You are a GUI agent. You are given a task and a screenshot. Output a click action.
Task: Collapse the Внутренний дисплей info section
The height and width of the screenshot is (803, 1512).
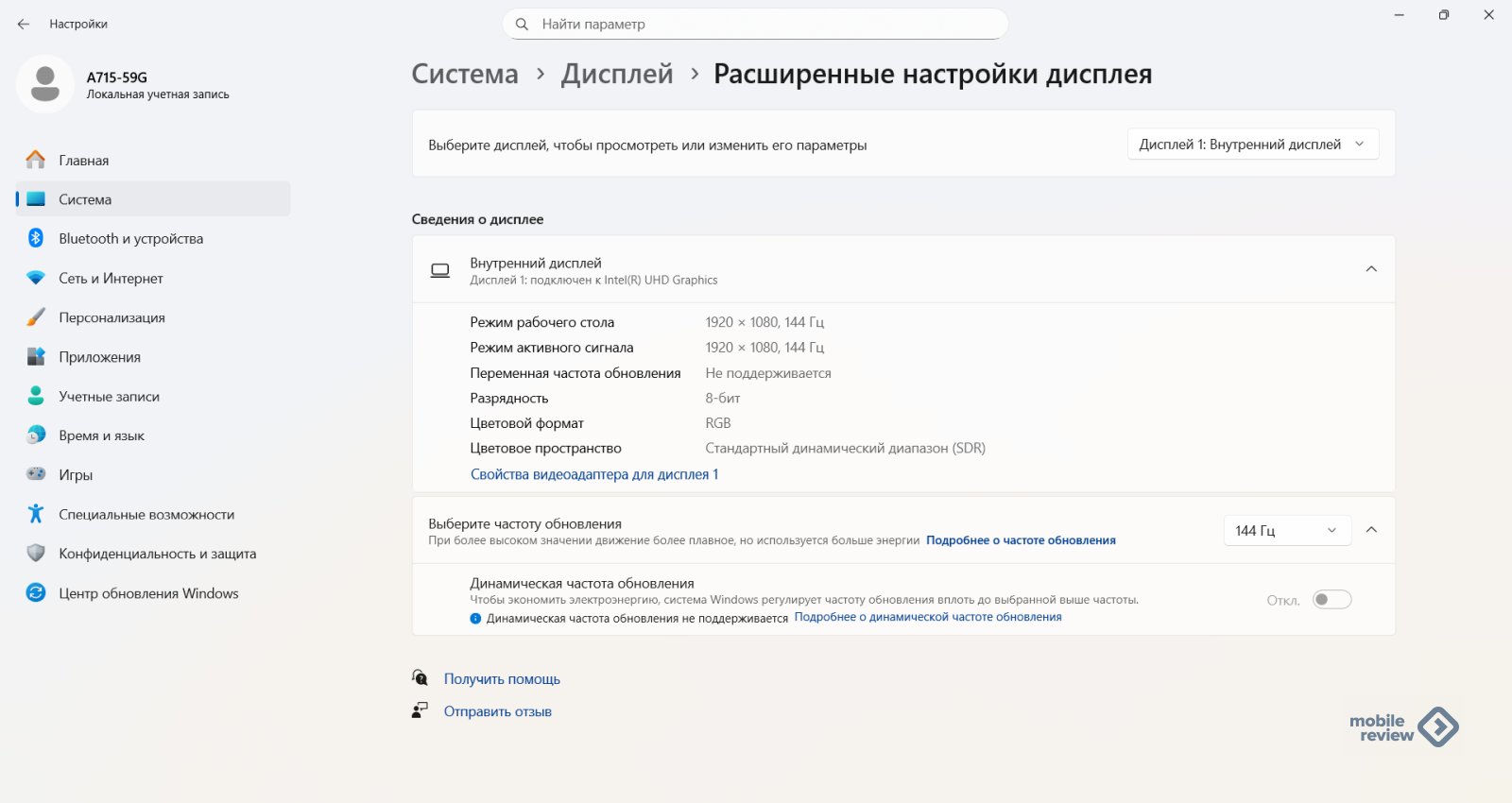pyautogui.click(x=1371, y=269)
